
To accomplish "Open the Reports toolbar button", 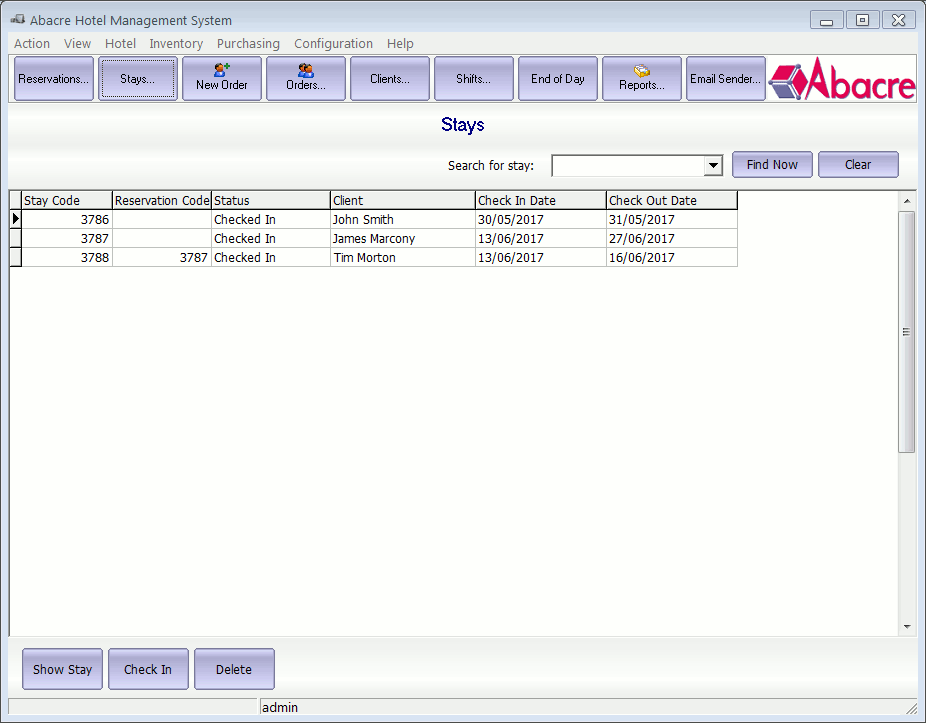I will (642, 79).
